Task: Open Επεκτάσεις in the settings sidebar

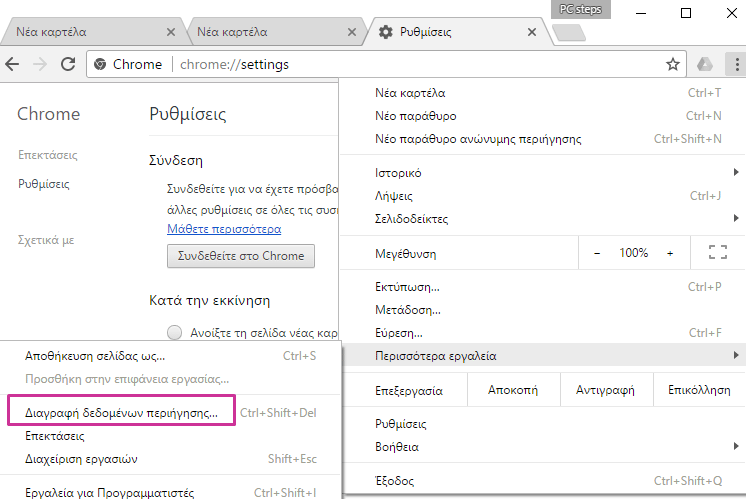Action: pos(48,155)
